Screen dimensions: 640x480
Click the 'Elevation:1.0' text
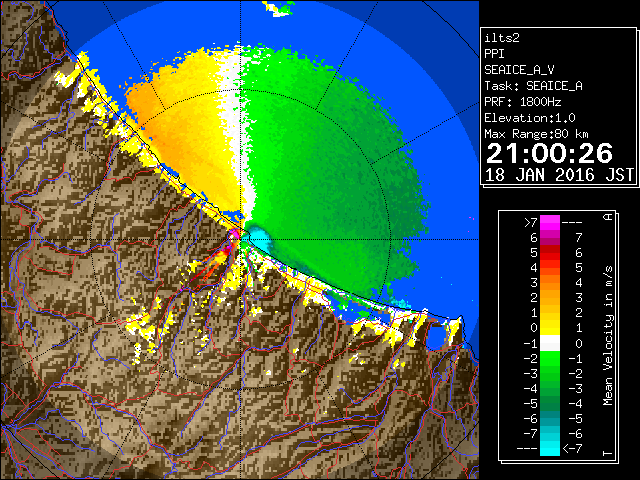point(530,118)
